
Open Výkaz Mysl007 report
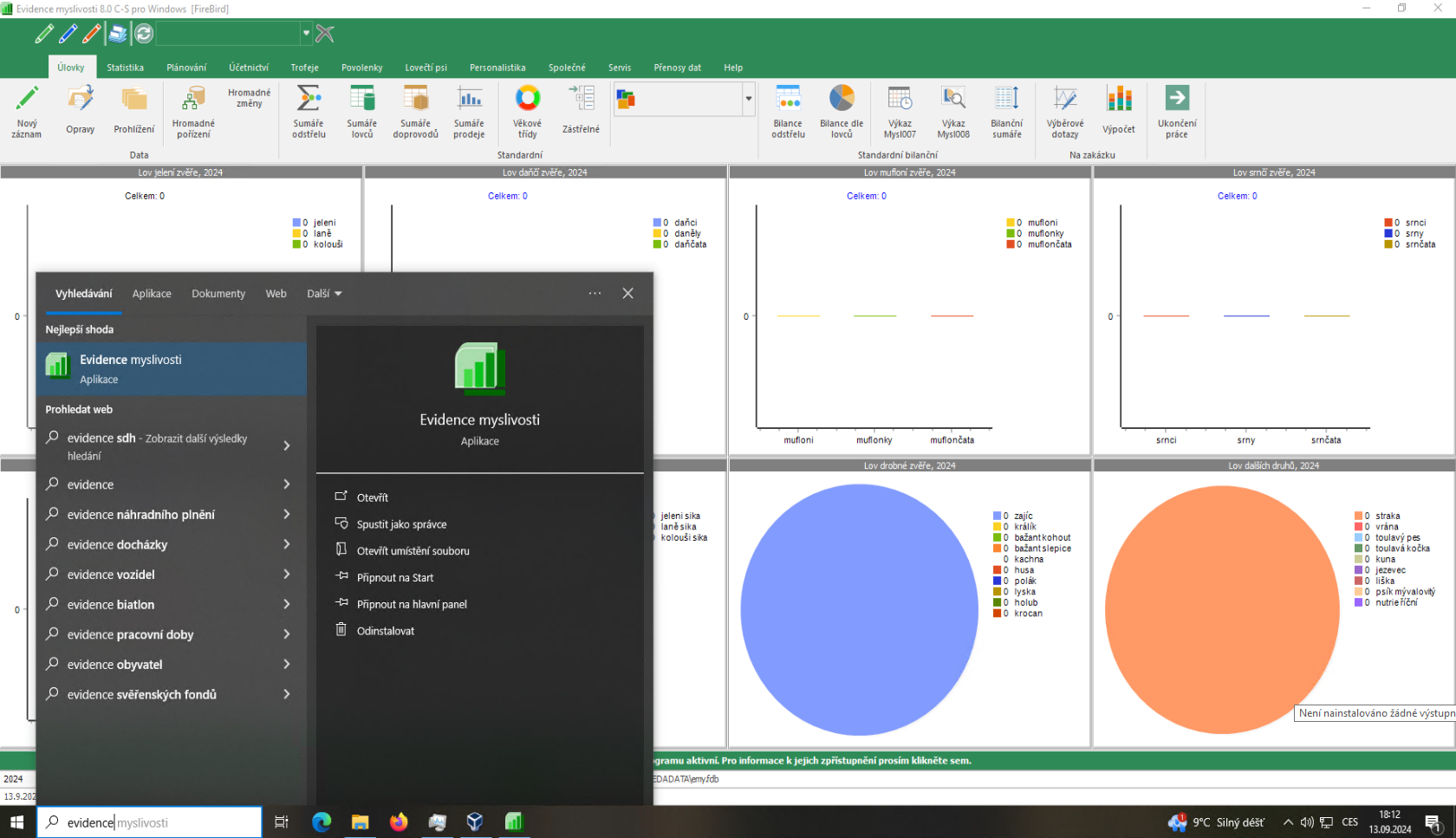coord(900,111)
